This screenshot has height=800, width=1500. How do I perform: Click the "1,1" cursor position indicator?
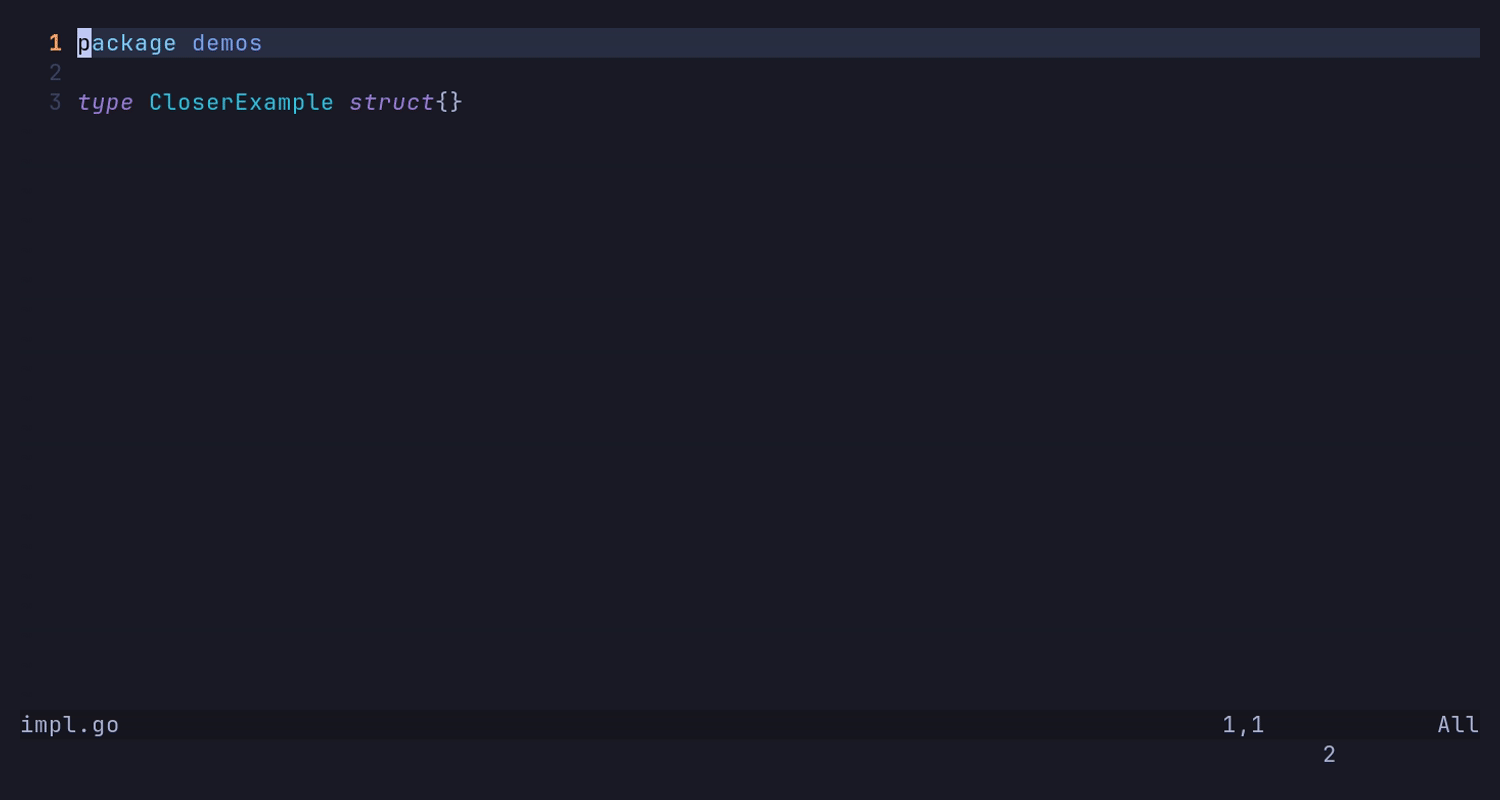(1243, 725)
